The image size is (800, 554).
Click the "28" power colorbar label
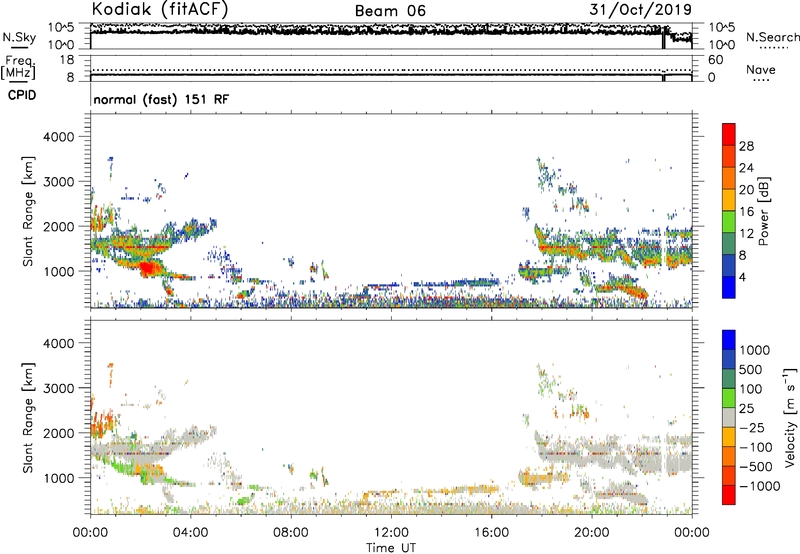[746, 146]
